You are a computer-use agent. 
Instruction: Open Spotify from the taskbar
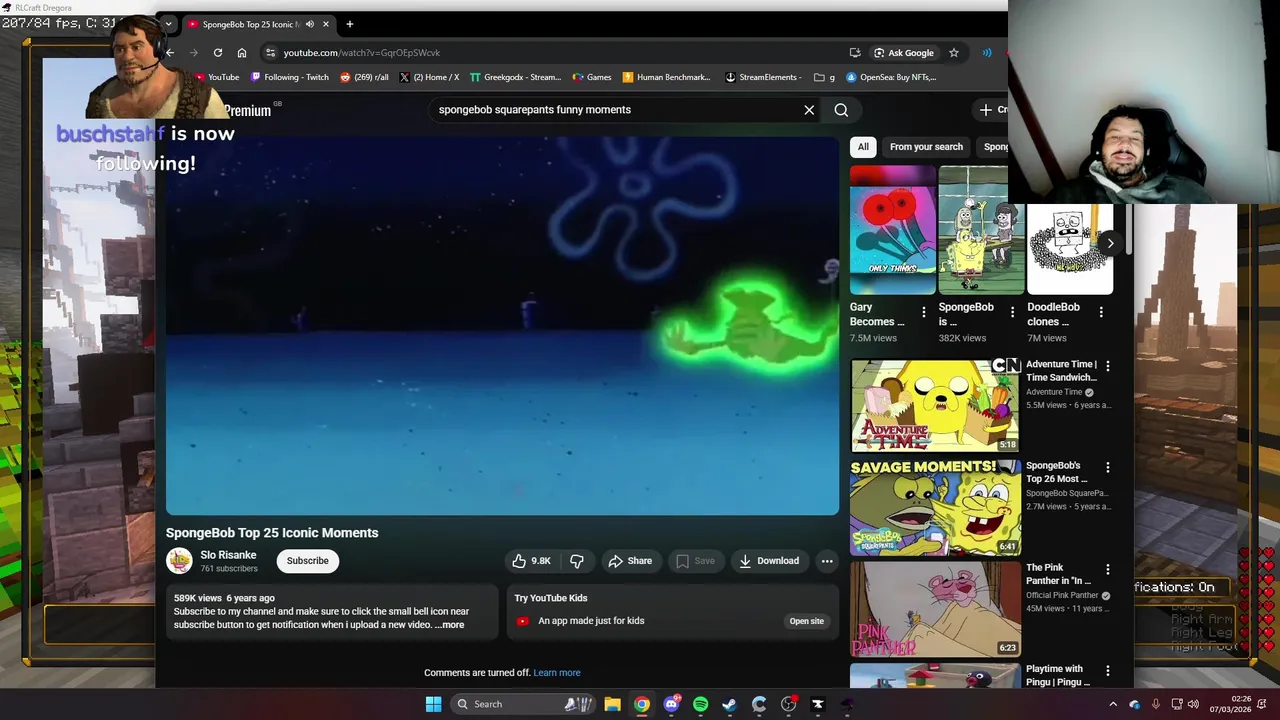(700, 704)
